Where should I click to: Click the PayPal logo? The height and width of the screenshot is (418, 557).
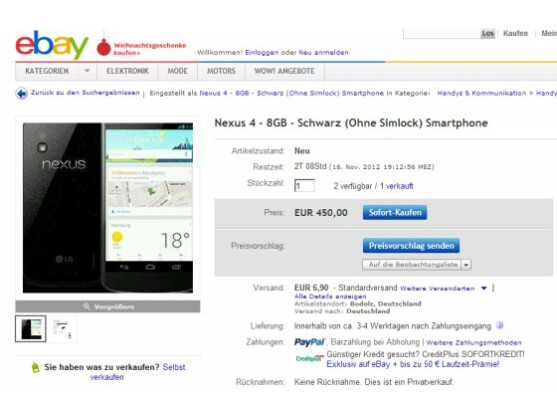coord(309,342)
